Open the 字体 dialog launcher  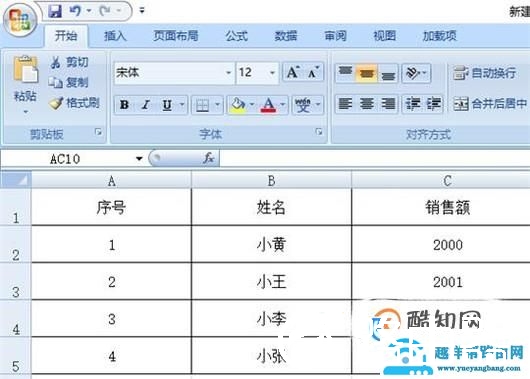(318, 132)
